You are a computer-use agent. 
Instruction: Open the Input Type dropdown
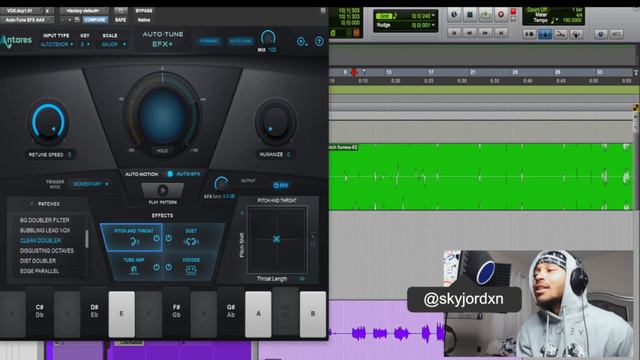[57, 44]
